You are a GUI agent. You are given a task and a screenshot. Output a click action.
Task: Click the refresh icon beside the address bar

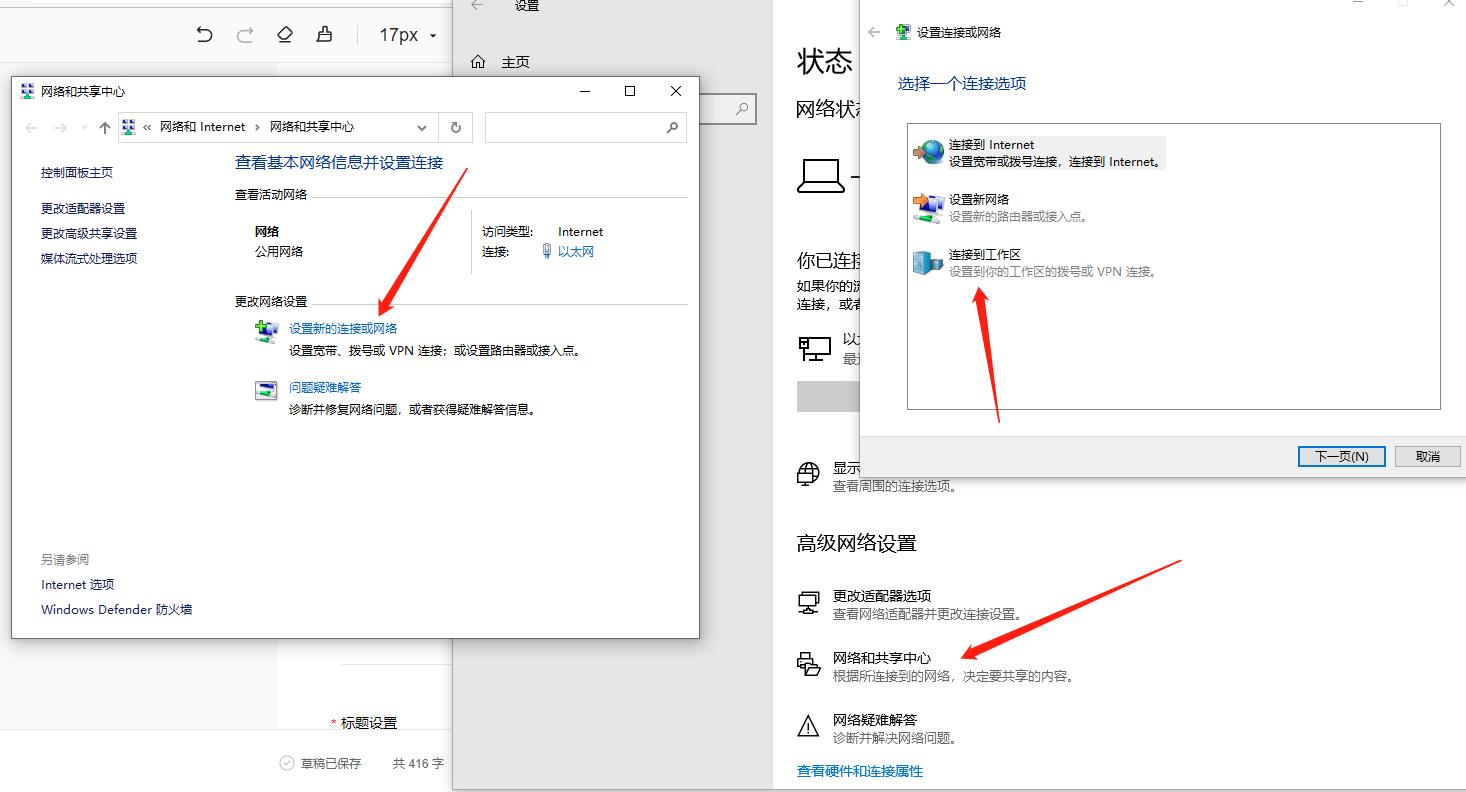455,127
